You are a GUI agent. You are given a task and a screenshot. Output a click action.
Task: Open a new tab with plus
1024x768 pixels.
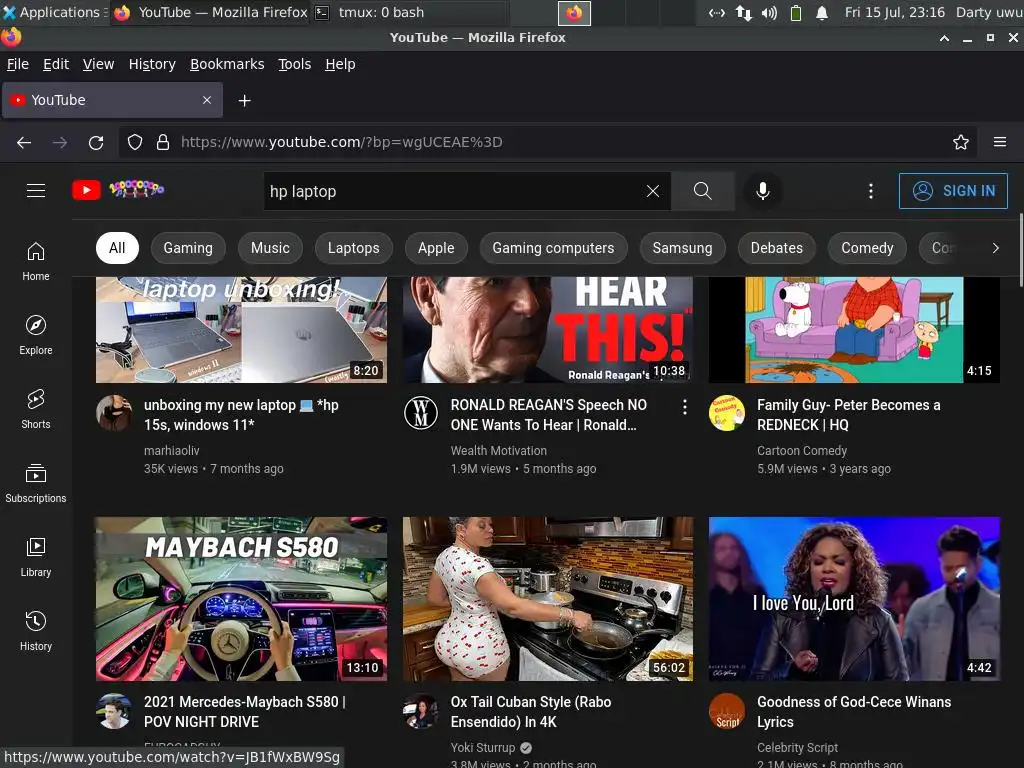(x=244, y=101)
